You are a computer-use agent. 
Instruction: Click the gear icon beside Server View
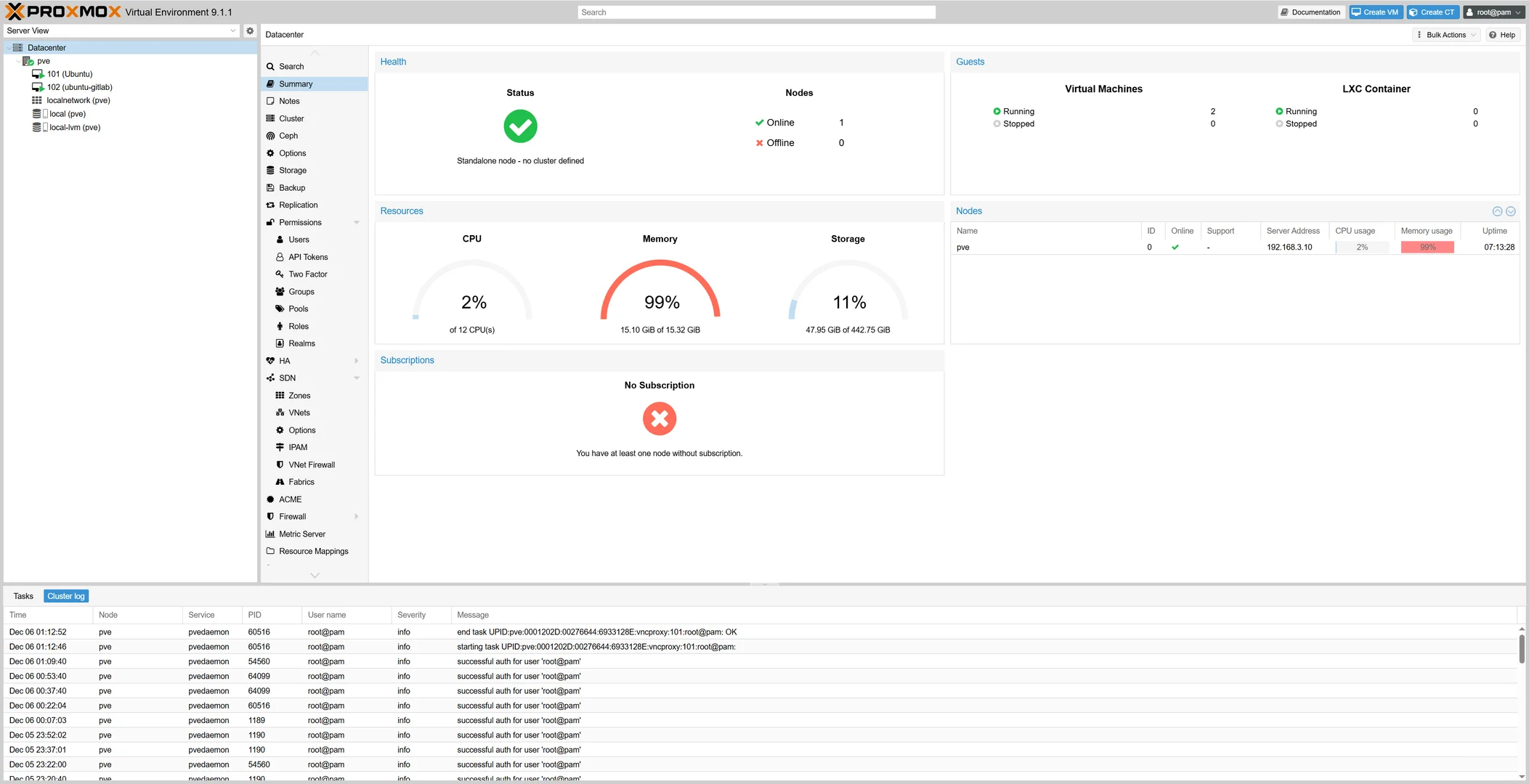coord(250,30)
